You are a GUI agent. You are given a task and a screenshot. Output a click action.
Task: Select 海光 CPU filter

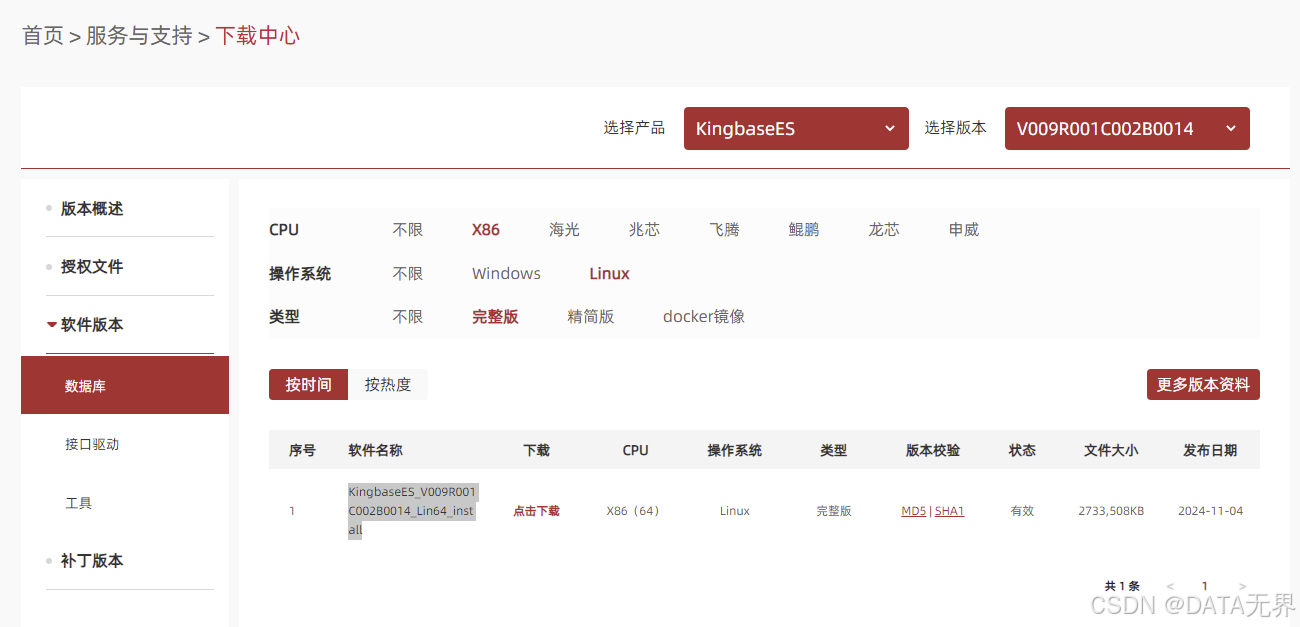click(564, 230)
